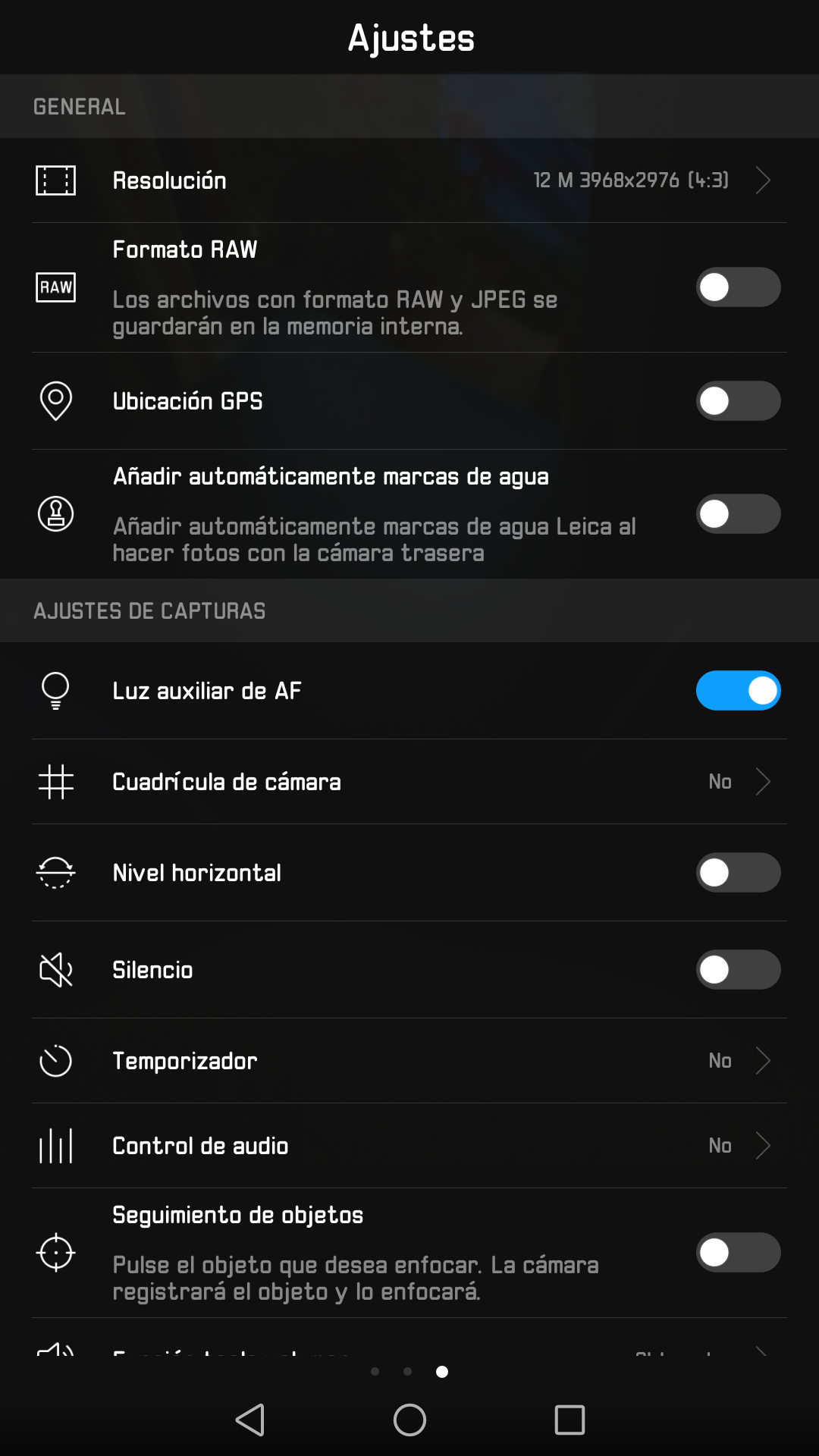Open the Seguimiento de objetos entry

(x=237, y=1216)
